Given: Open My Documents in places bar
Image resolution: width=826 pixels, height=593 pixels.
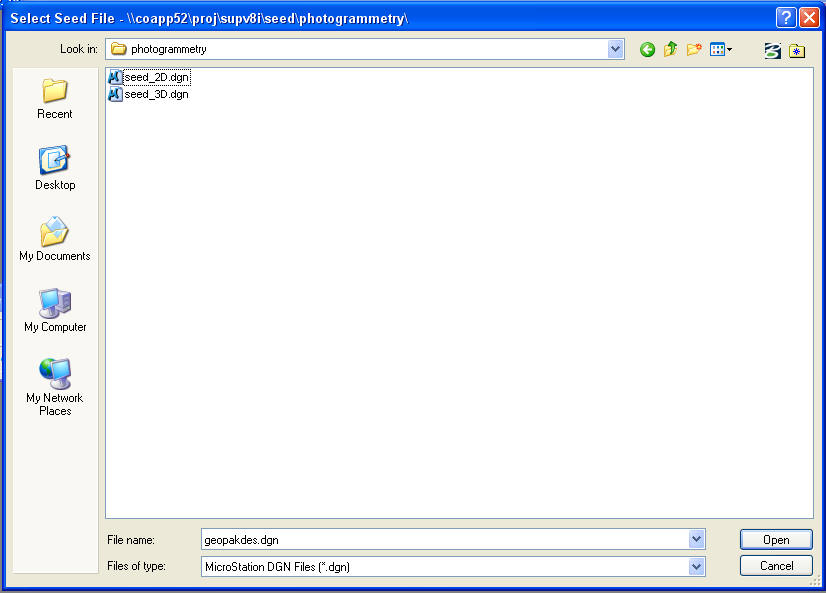Looking at the screenshot, I should [x=55, y=240].
